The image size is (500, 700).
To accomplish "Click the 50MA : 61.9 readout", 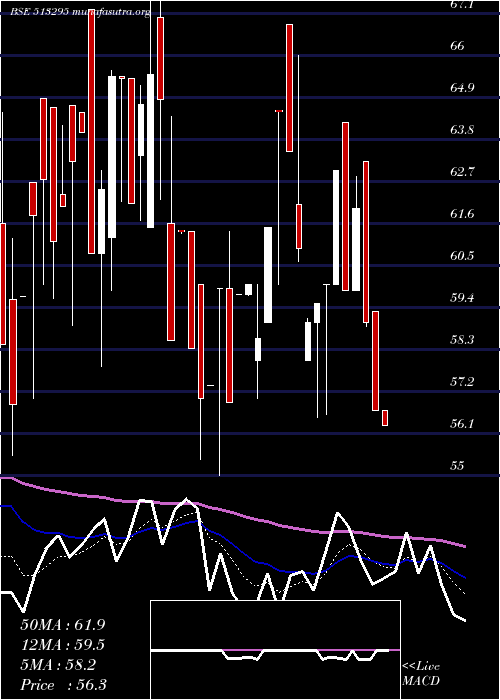I will [63, 625].
